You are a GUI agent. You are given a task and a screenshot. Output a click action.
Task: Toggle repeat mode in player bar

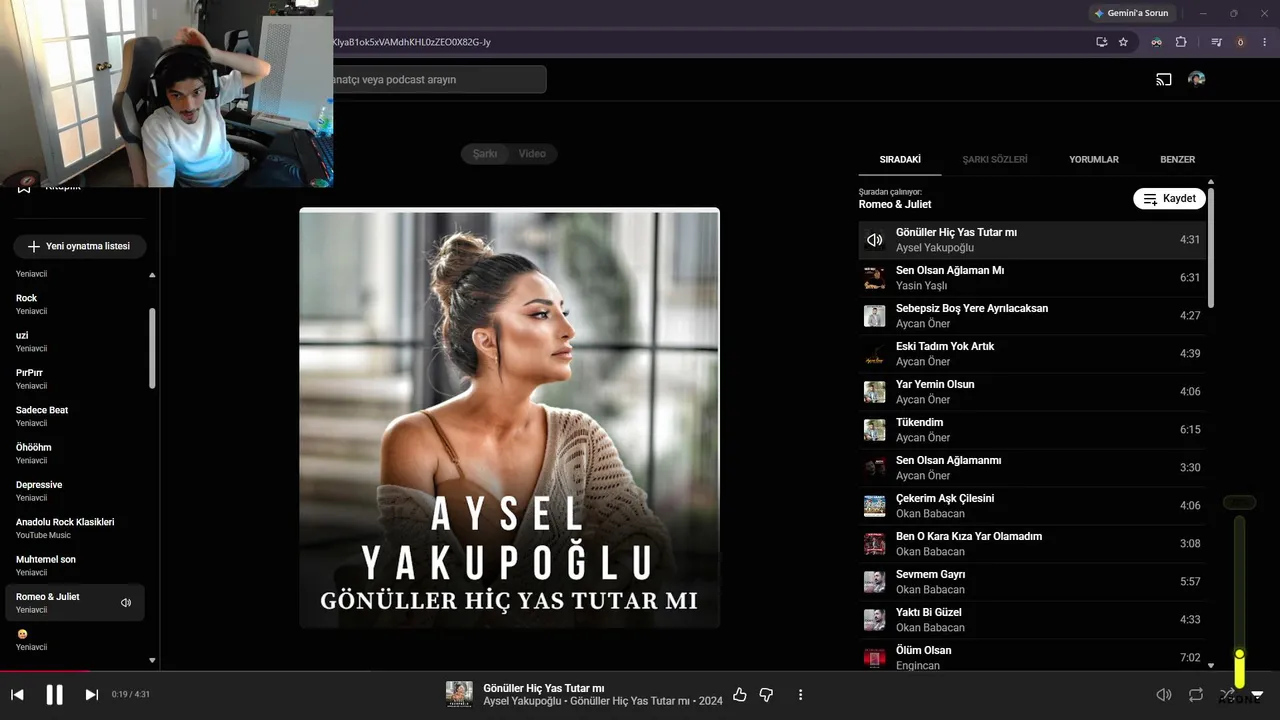1196,694
